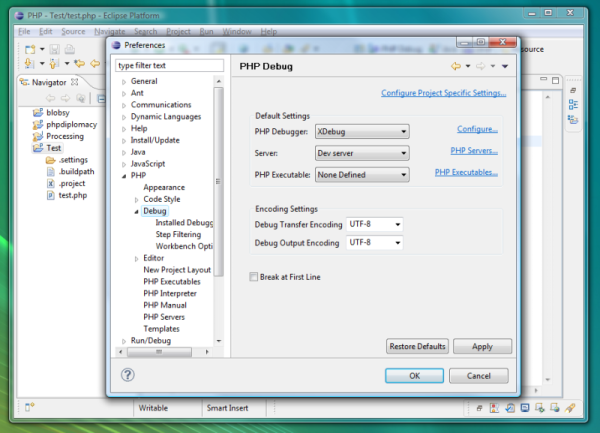
Task: Open the New wizard toolbar icon
Action: 30,49
